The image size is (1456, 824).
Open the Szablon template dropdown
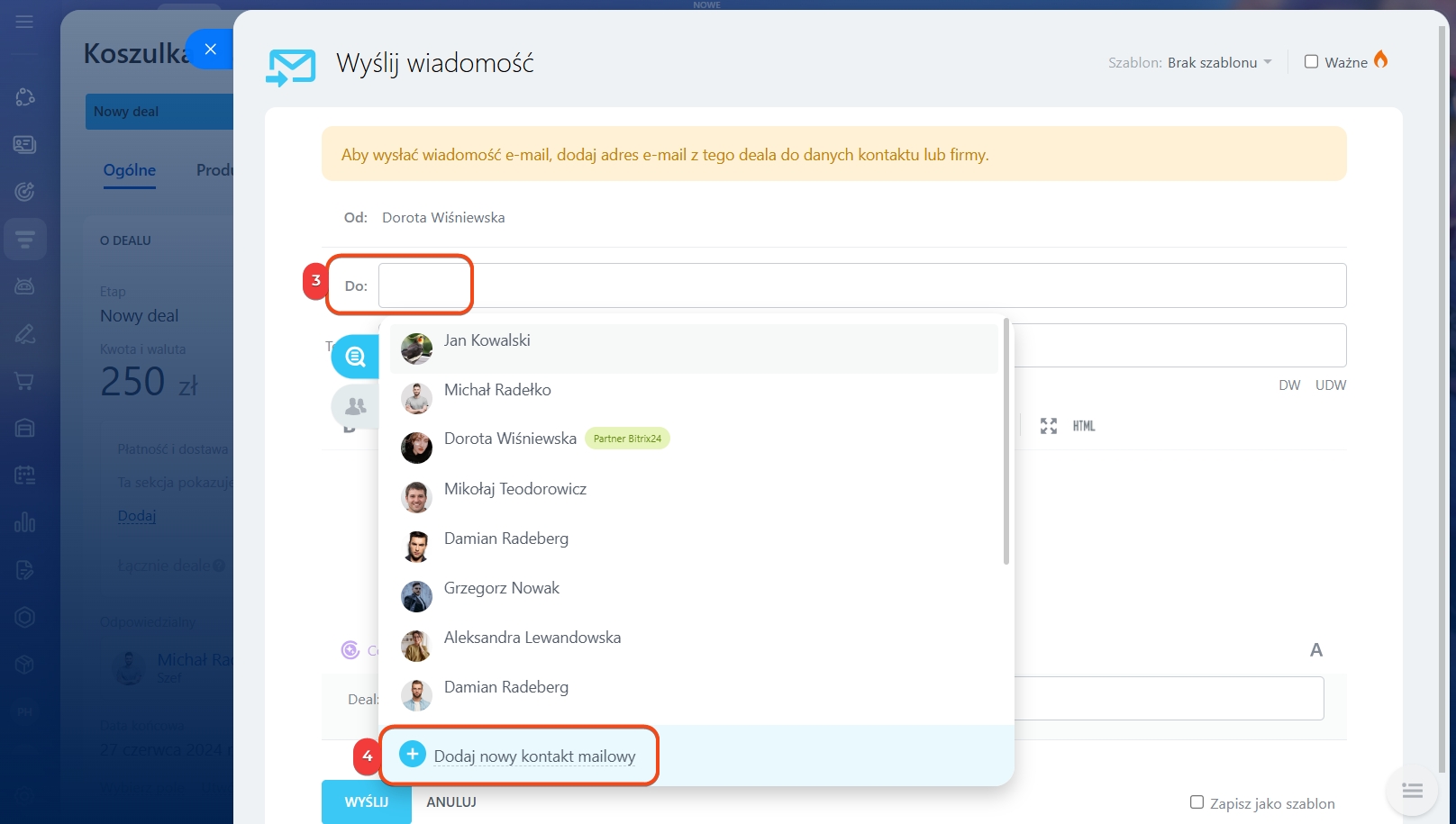(1219, 63)
